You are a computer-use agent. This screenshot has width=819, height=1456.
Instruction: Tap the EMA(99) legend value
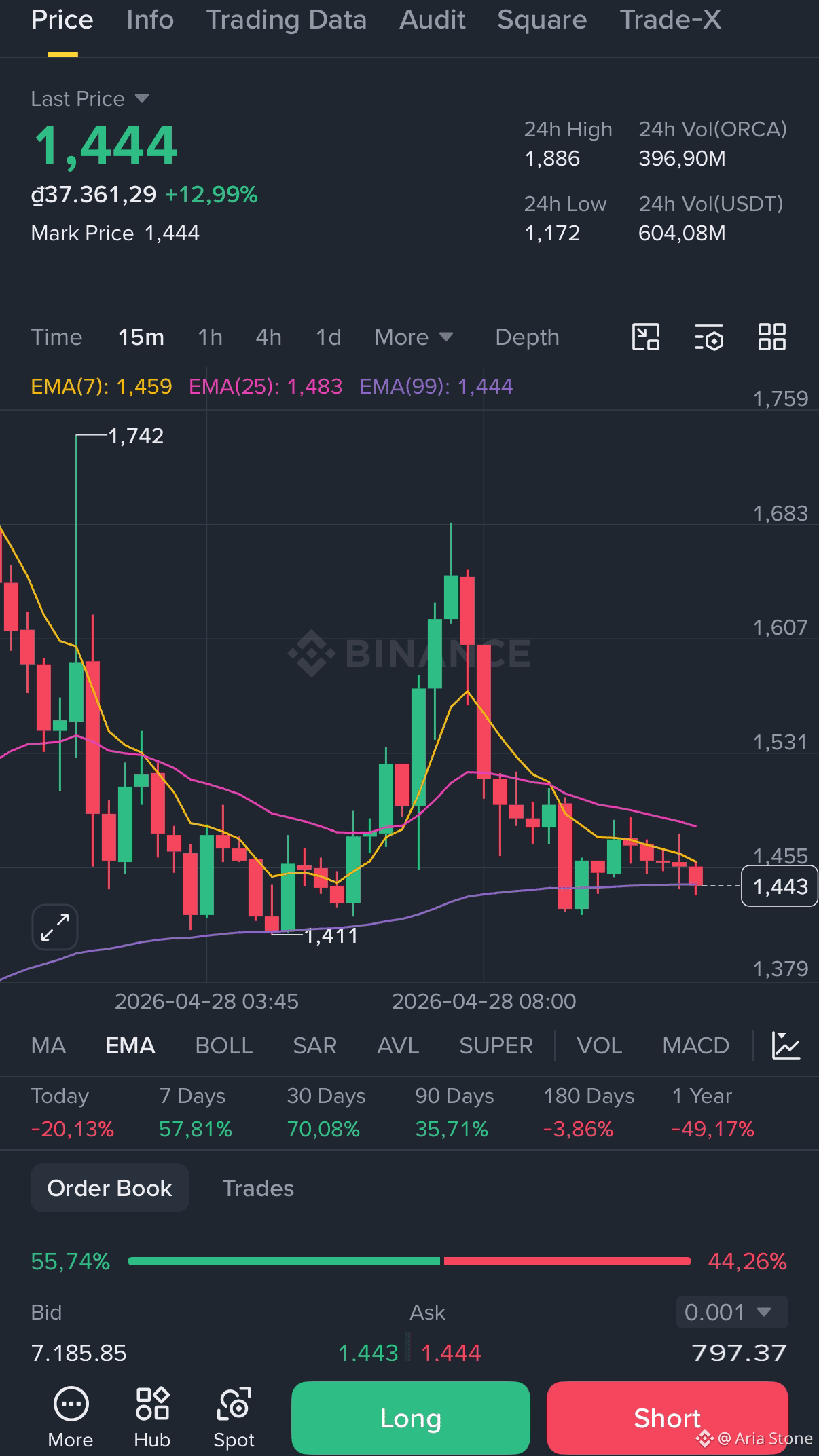pos(436,387)
